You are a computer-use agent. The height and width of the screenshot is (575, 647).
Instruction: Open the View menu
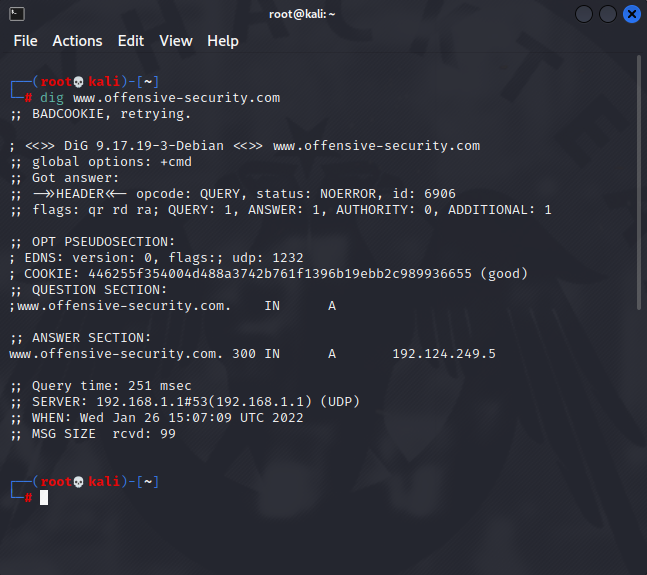[176, 41]
